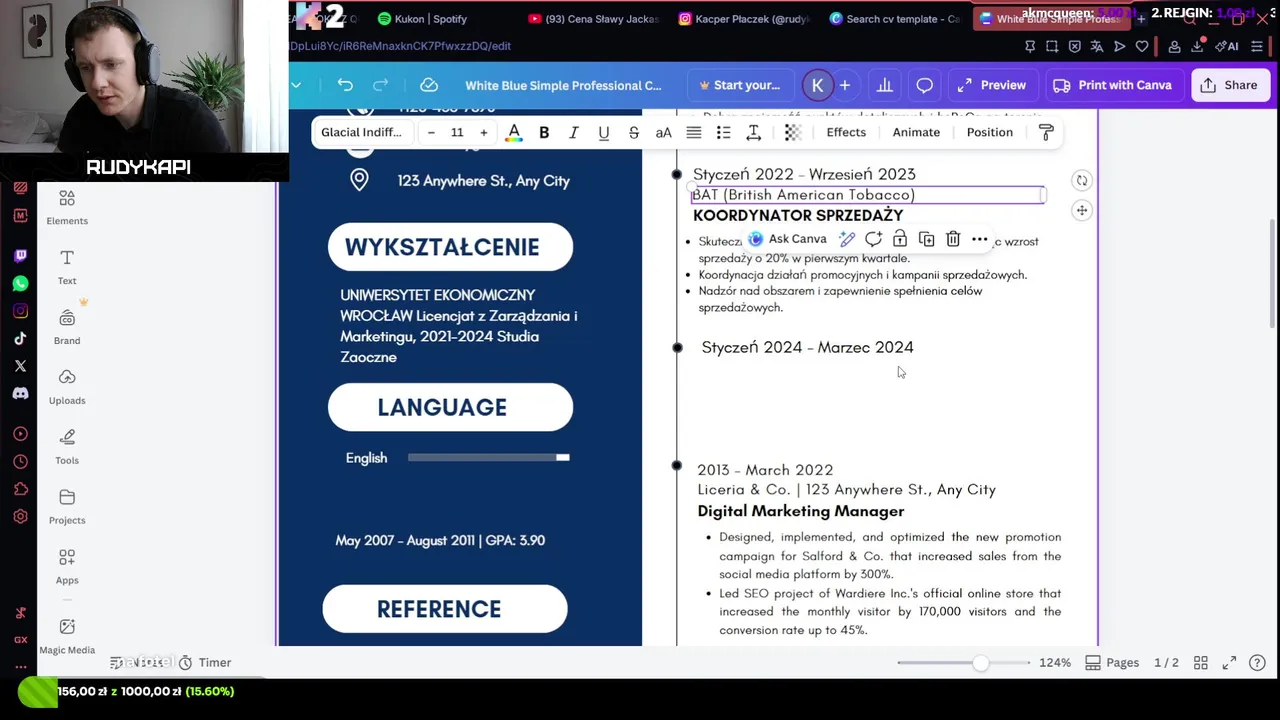Screen dimensions: 1280x720
Task: Click the font size field showing 11
Action: coord(457,133)
